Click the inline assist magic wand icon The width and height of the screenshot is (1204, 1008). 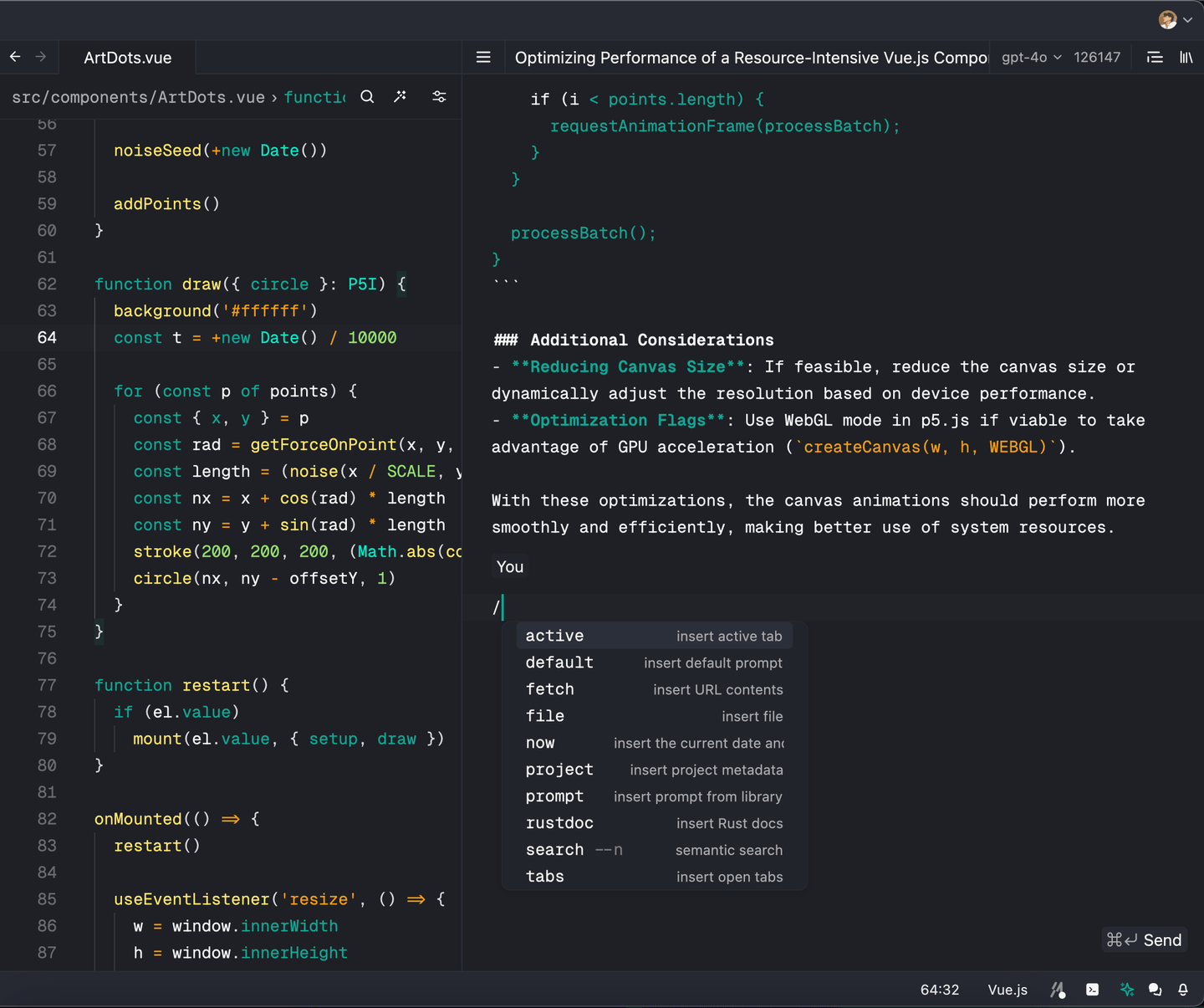click(x=400, y=97)
